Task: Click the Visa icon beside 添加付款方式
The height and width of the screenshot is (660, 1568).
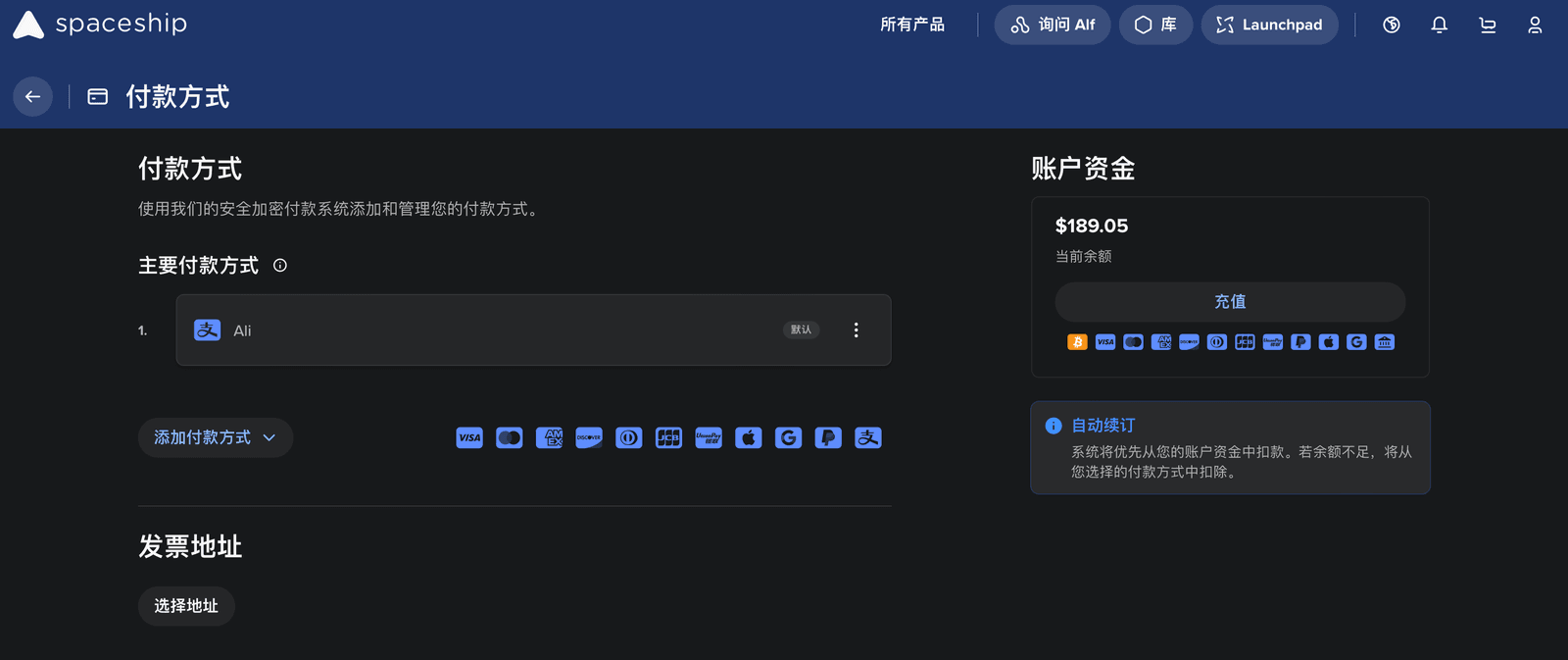Action: click(469, 437)
